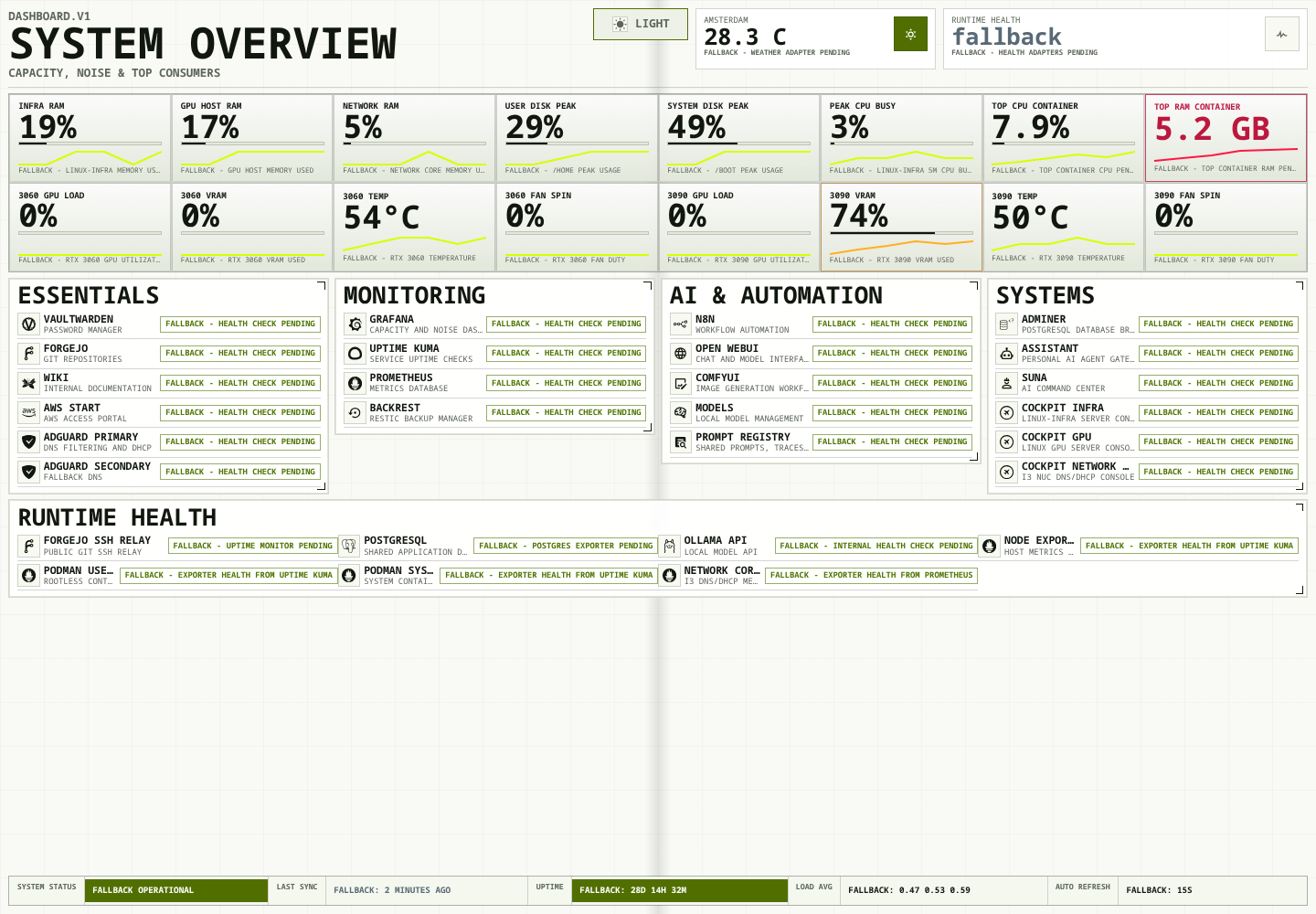The width and height of the screenshot is (1316, 914).
Task: Click the Podman User icon
Action: pyautogui.click(x=28, y=575)
